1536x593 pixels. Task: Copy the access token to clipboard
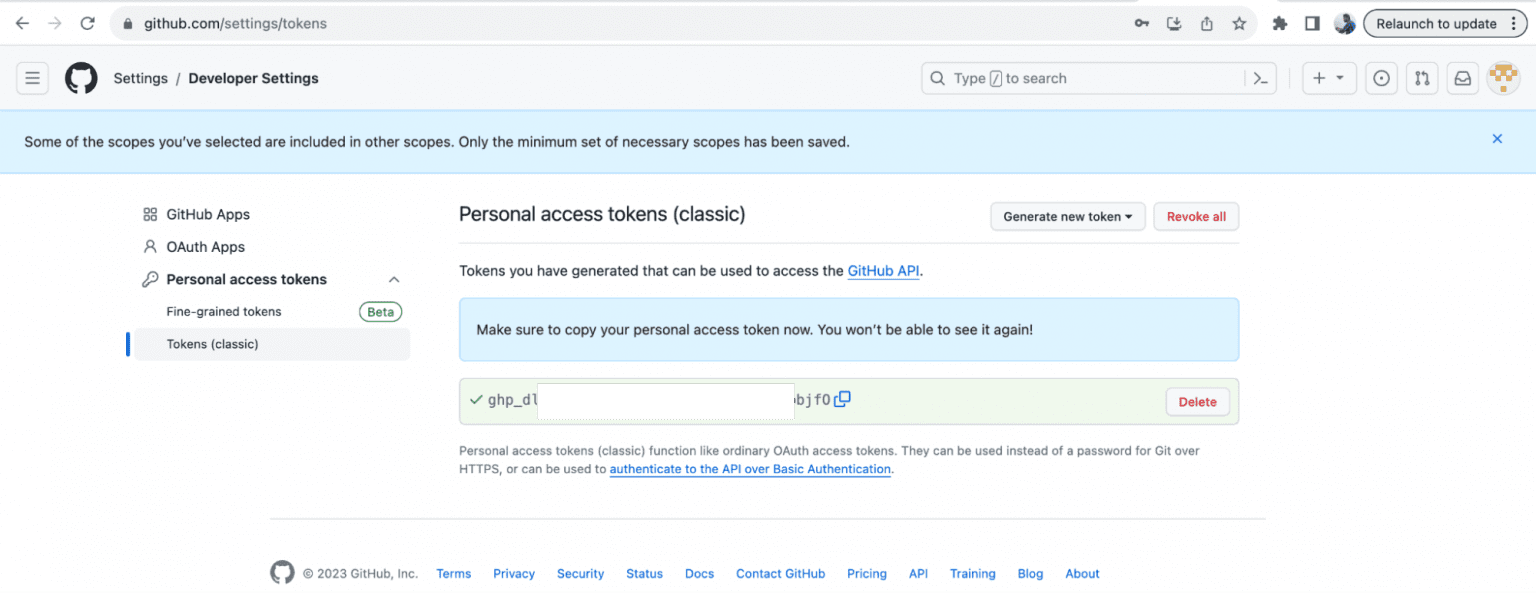point(841,398)
